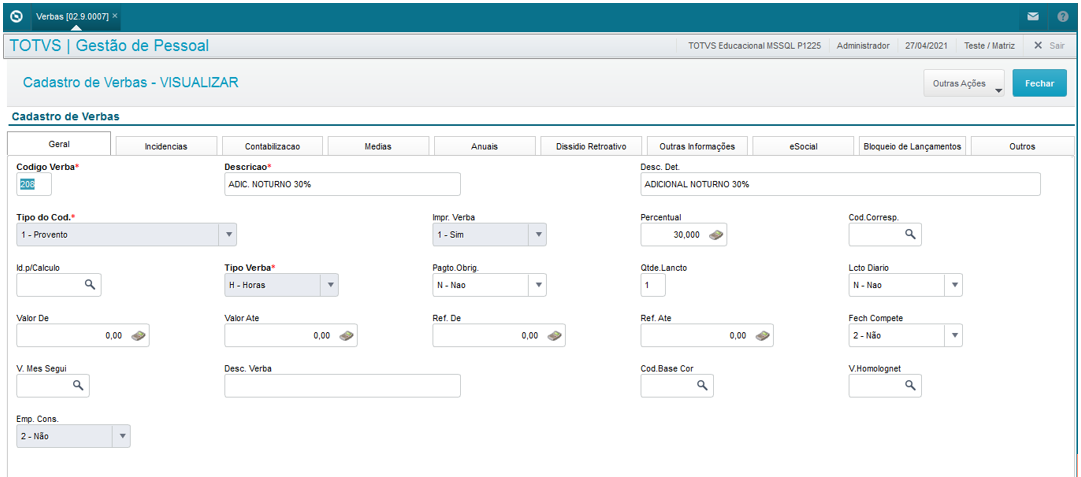This screenshot has width=1081, height=477.
Task: Switch to the Dissidio Retroativo tab
Action: point(591,146)
